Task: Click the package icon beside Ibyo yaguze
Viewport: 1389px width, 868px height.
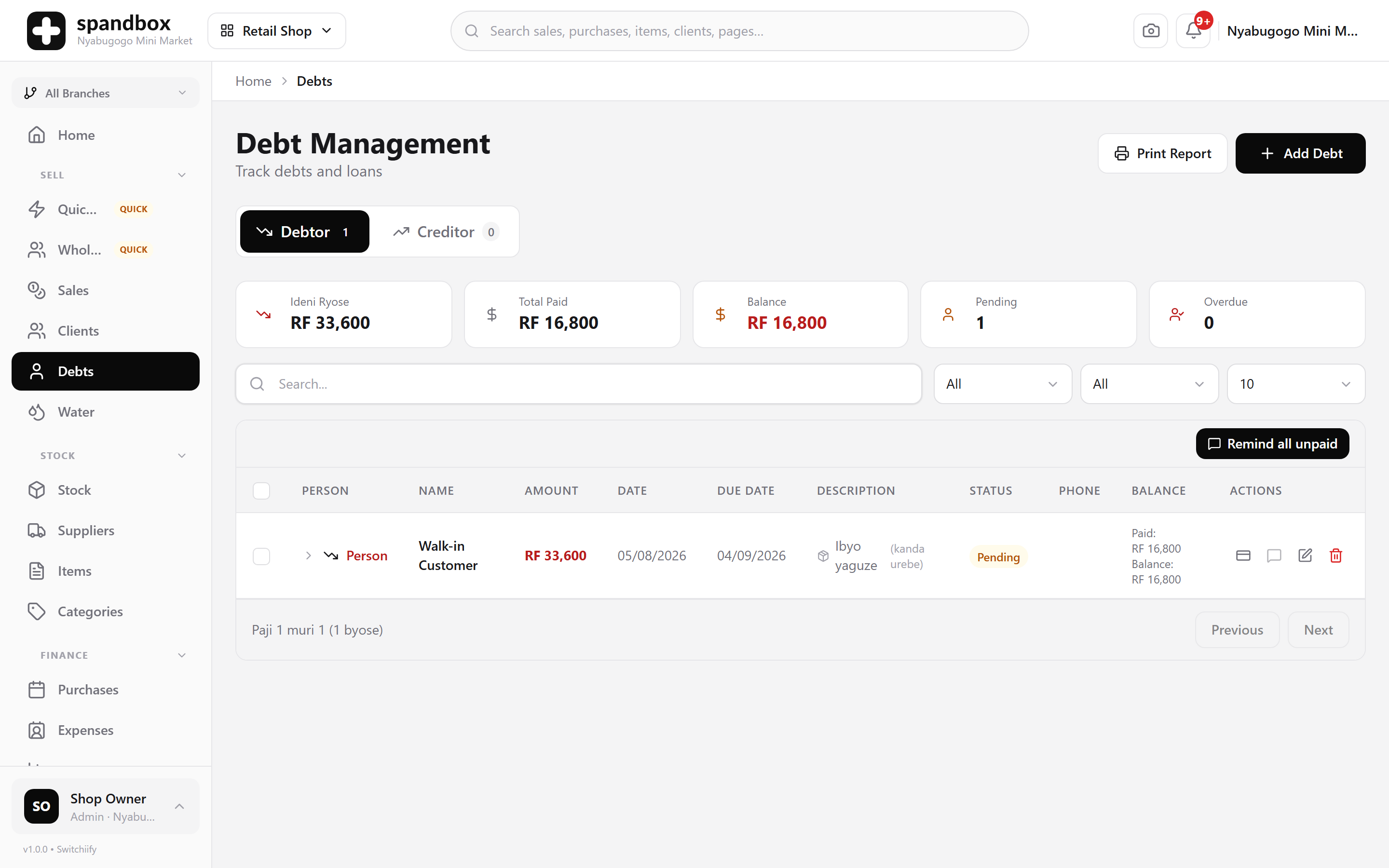Action: click(823, 556)
